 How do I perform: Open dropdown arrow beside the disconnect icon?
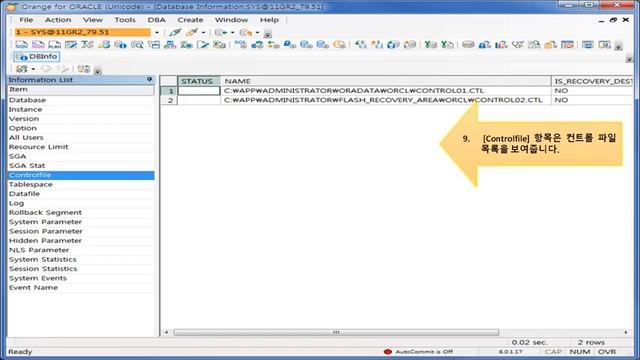tap(203, 32)
